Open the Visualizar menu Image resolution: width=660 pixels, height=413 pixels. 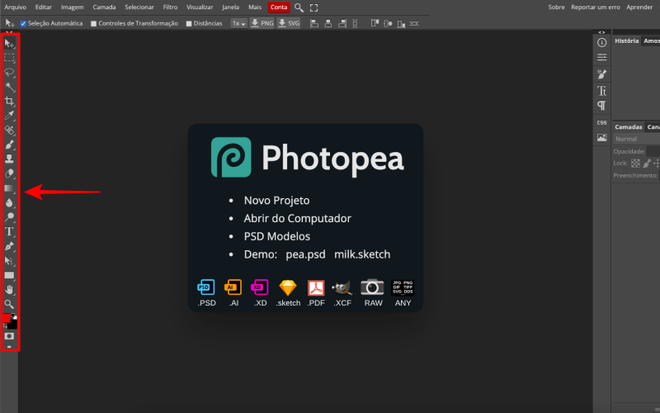[200, 7]
